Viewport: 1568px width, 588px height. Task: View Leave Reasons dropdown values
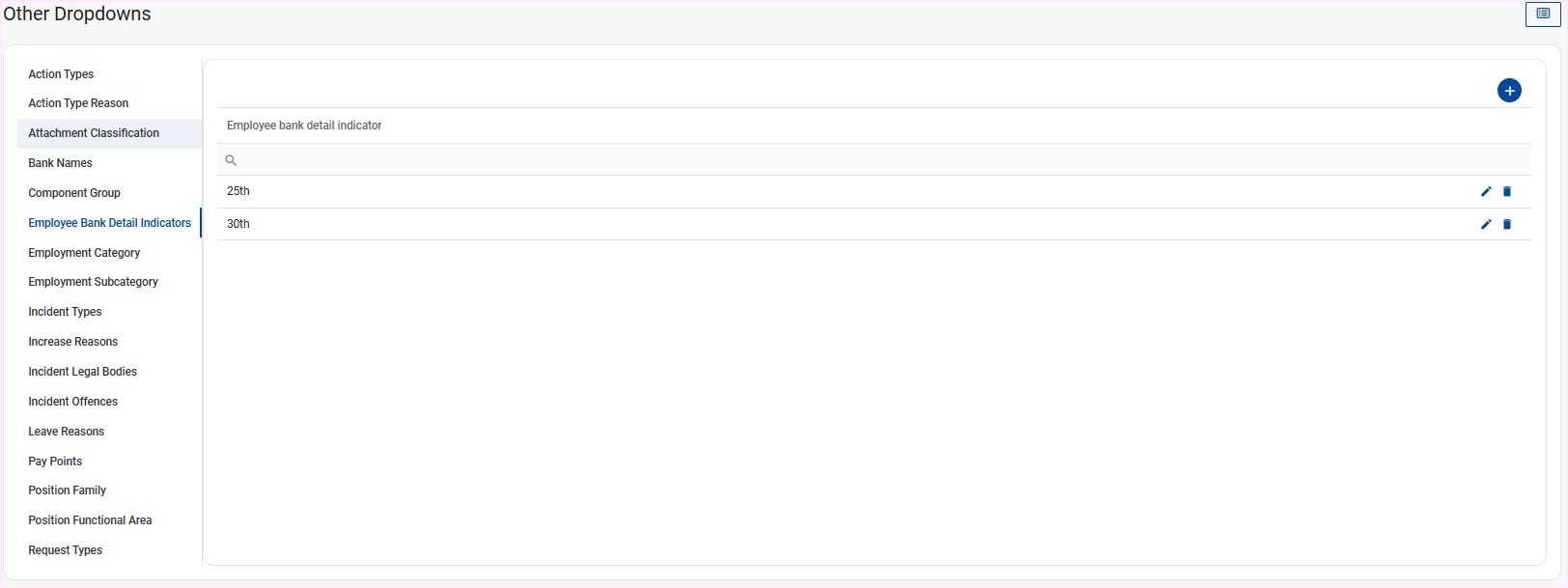pos(66,432)
